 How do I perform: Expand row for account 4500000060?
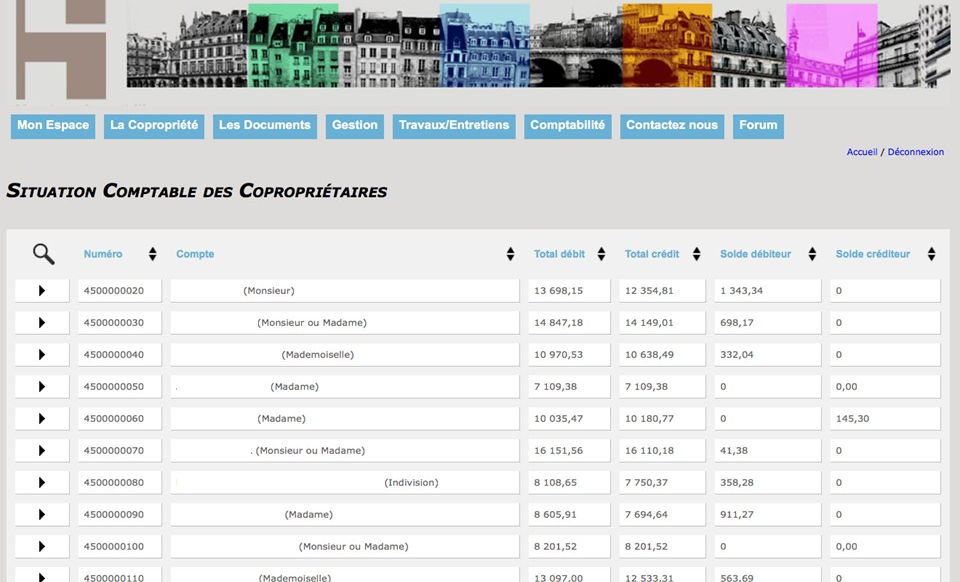point(42,419)
